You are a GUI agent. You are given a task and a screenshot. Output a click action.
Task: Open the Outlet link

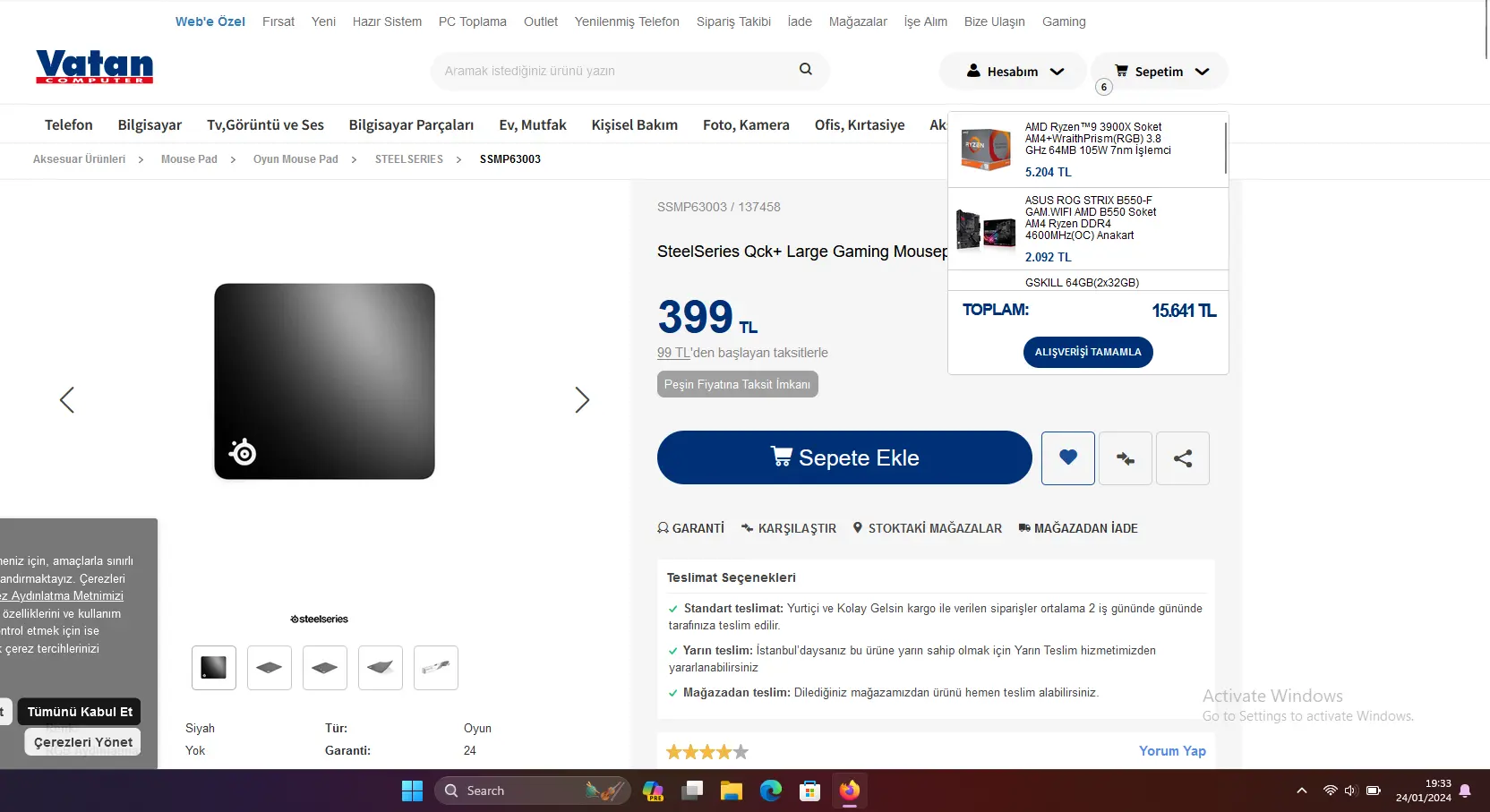click(x=541, y=21)
